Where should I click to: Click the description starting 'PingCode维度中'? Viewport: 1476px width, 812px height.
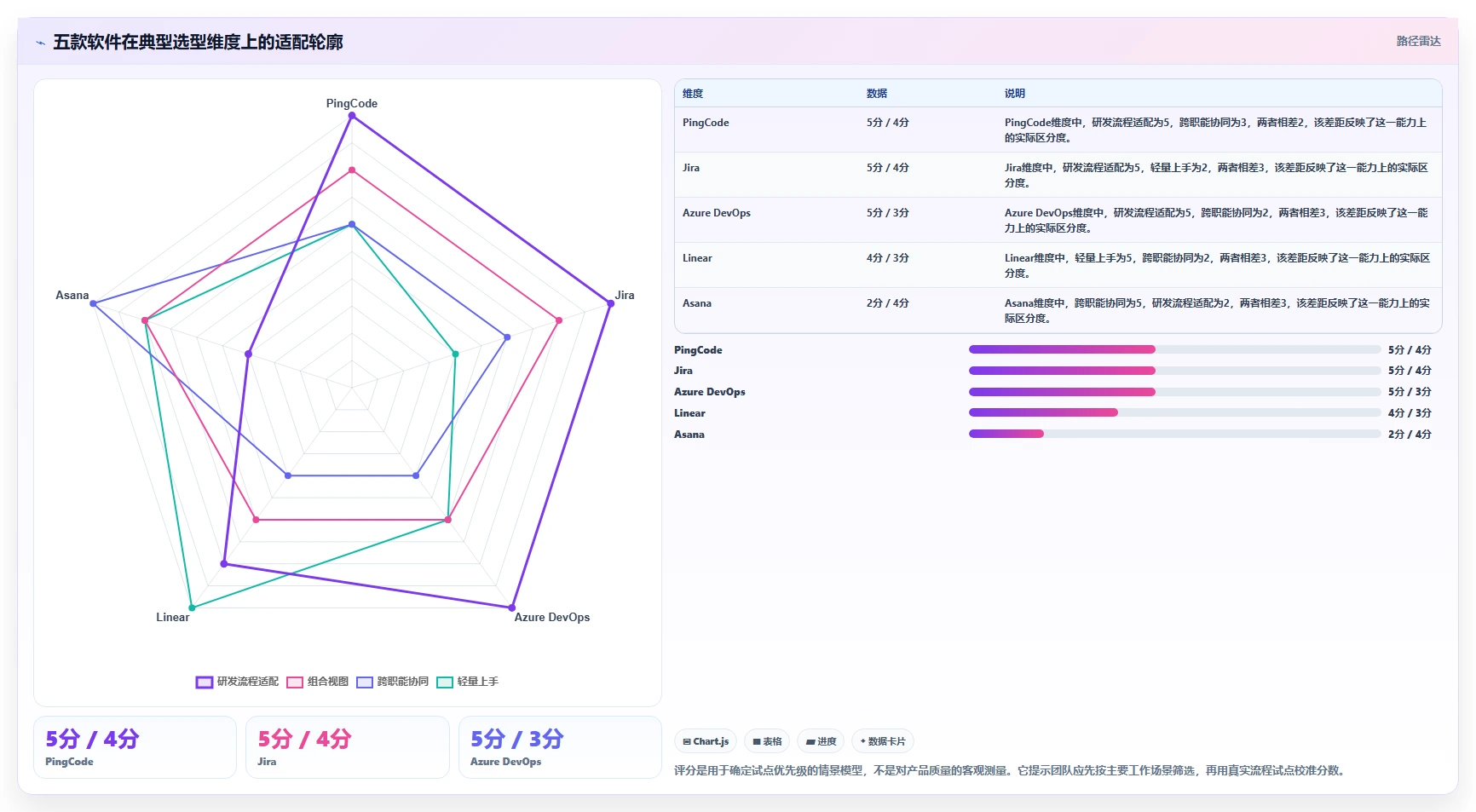coord(1216,130)
